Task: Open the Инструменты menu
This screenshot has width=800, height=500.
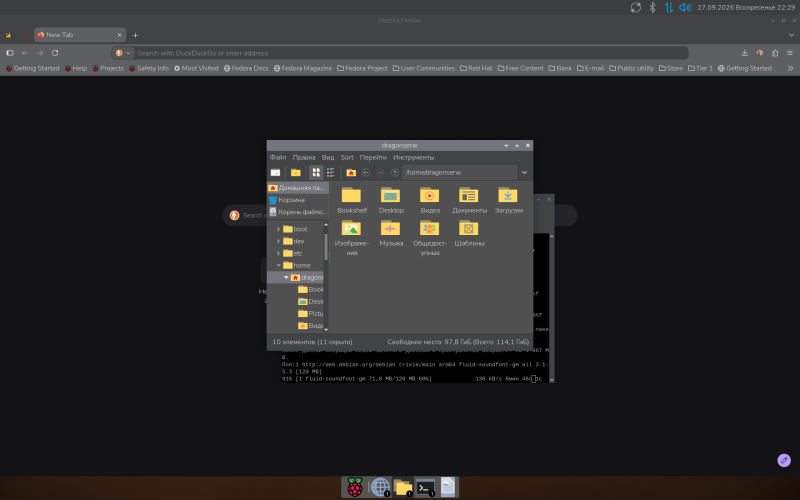Action: click(413, 158)
